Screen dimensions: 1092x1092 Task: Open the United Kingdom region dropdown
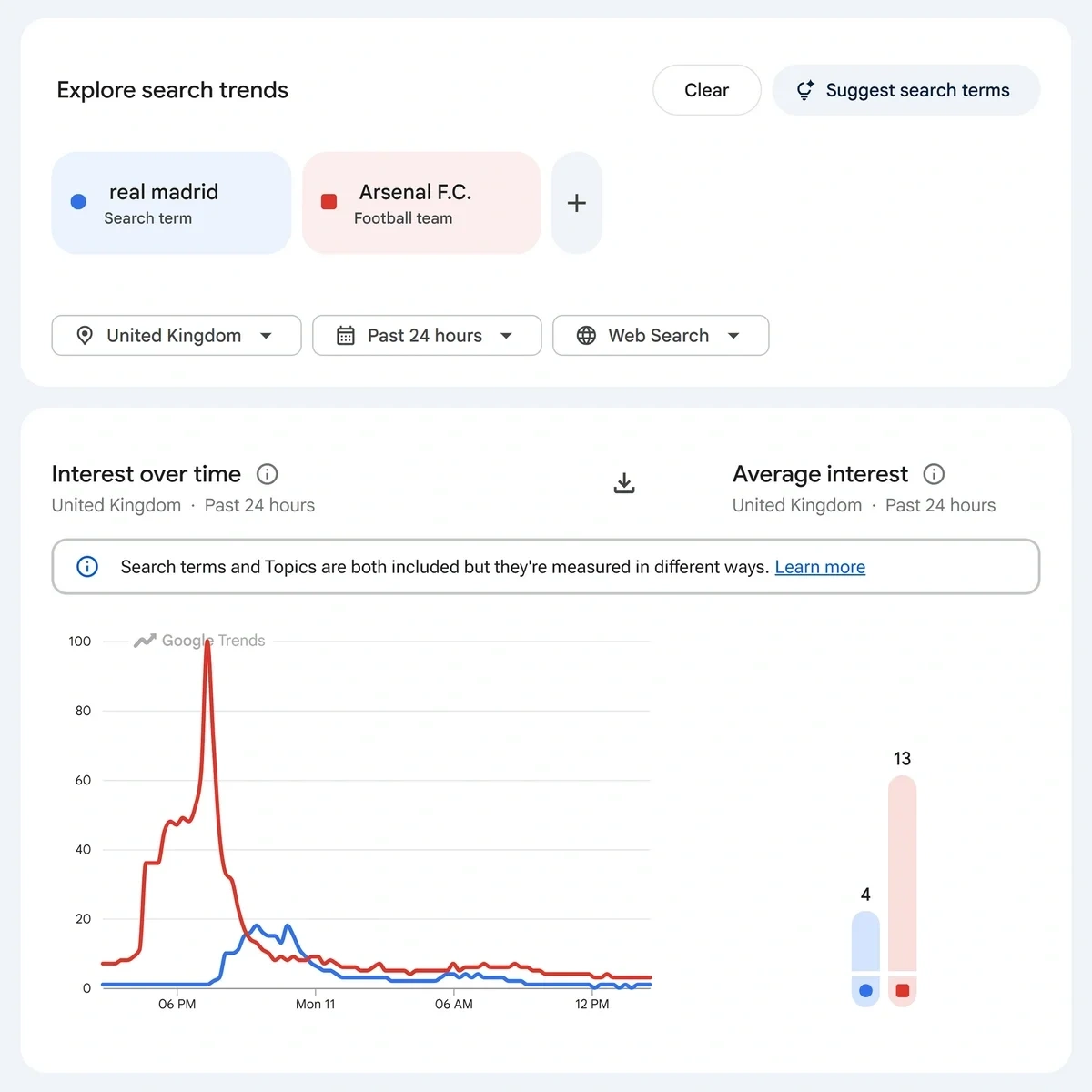(x=177, y=336)
